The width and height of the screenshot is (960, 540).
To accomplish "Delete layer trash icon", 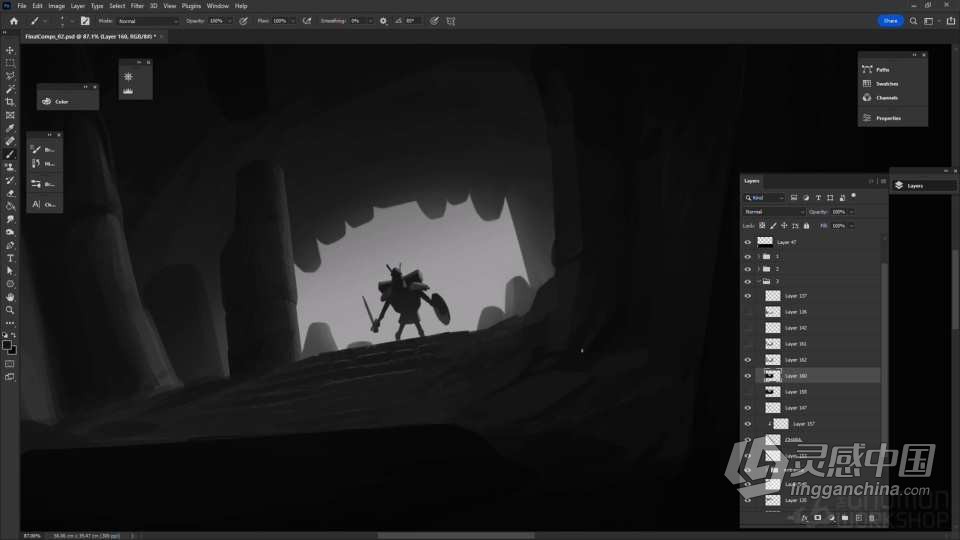I will pos(872,518).
